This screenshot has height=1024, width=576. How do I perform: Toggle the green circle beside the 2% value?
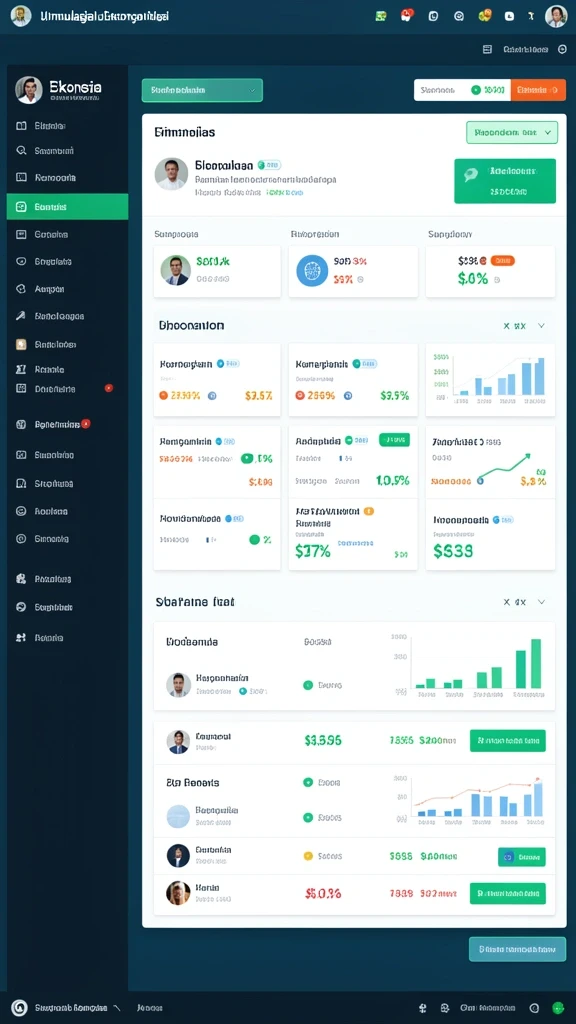coord(255,539)
